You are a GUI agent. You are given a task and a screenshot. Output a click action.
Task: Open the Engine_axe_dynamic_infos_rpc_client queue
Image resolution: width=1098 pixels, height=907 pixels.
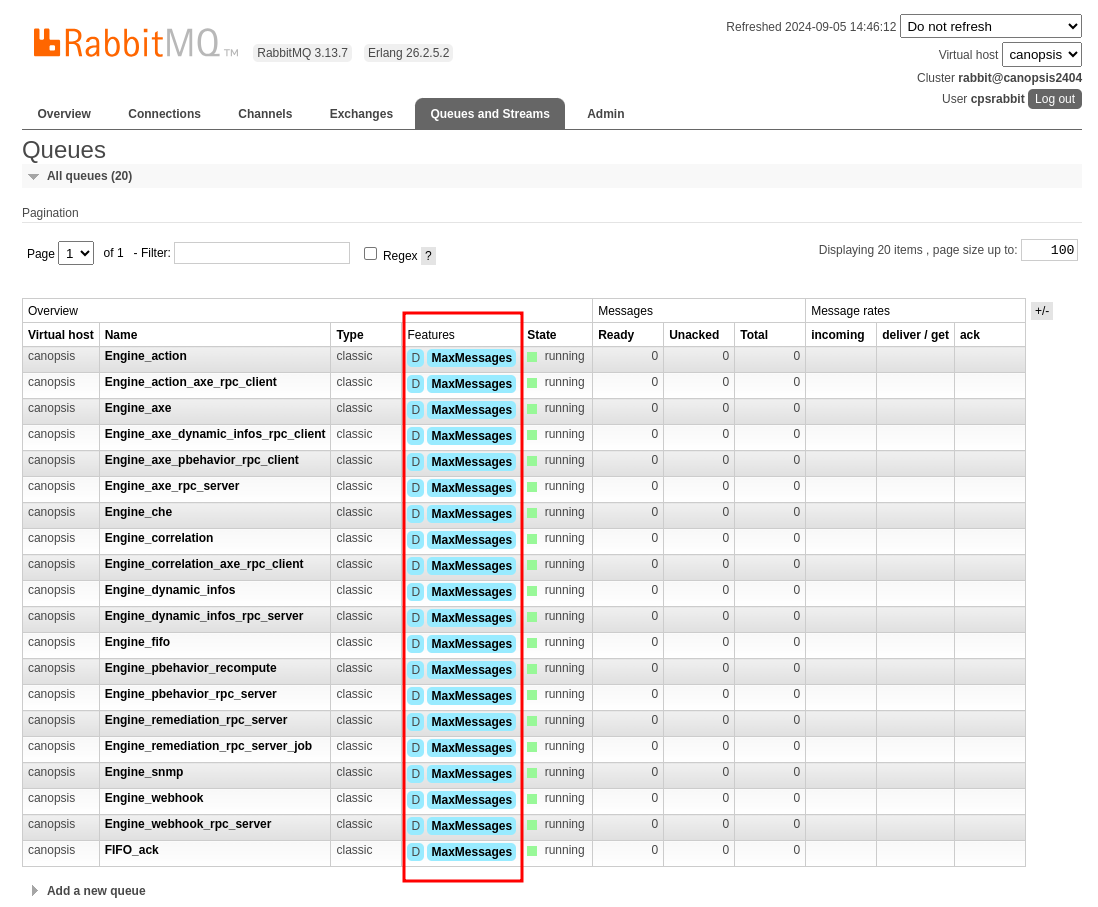[215, 434]
